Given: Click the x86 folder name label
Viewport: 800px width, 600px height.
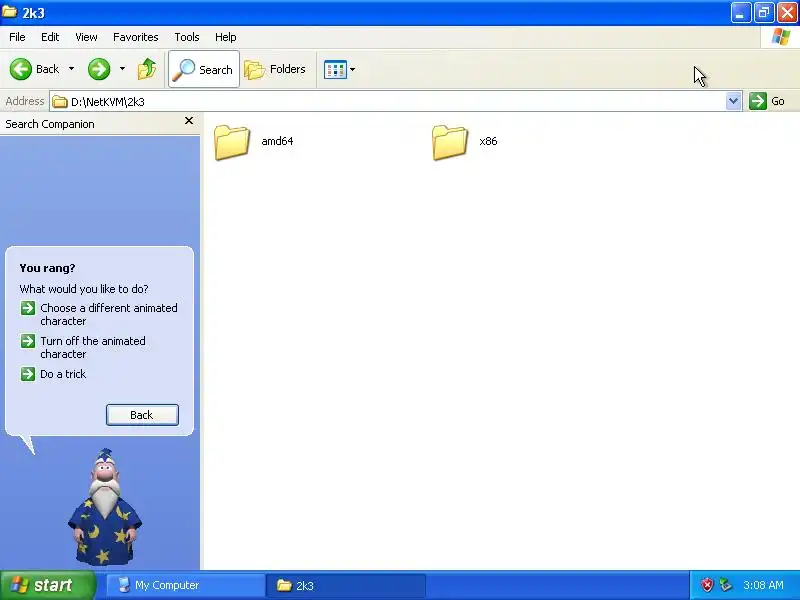Looking at the screenshot, I should 488,141.
